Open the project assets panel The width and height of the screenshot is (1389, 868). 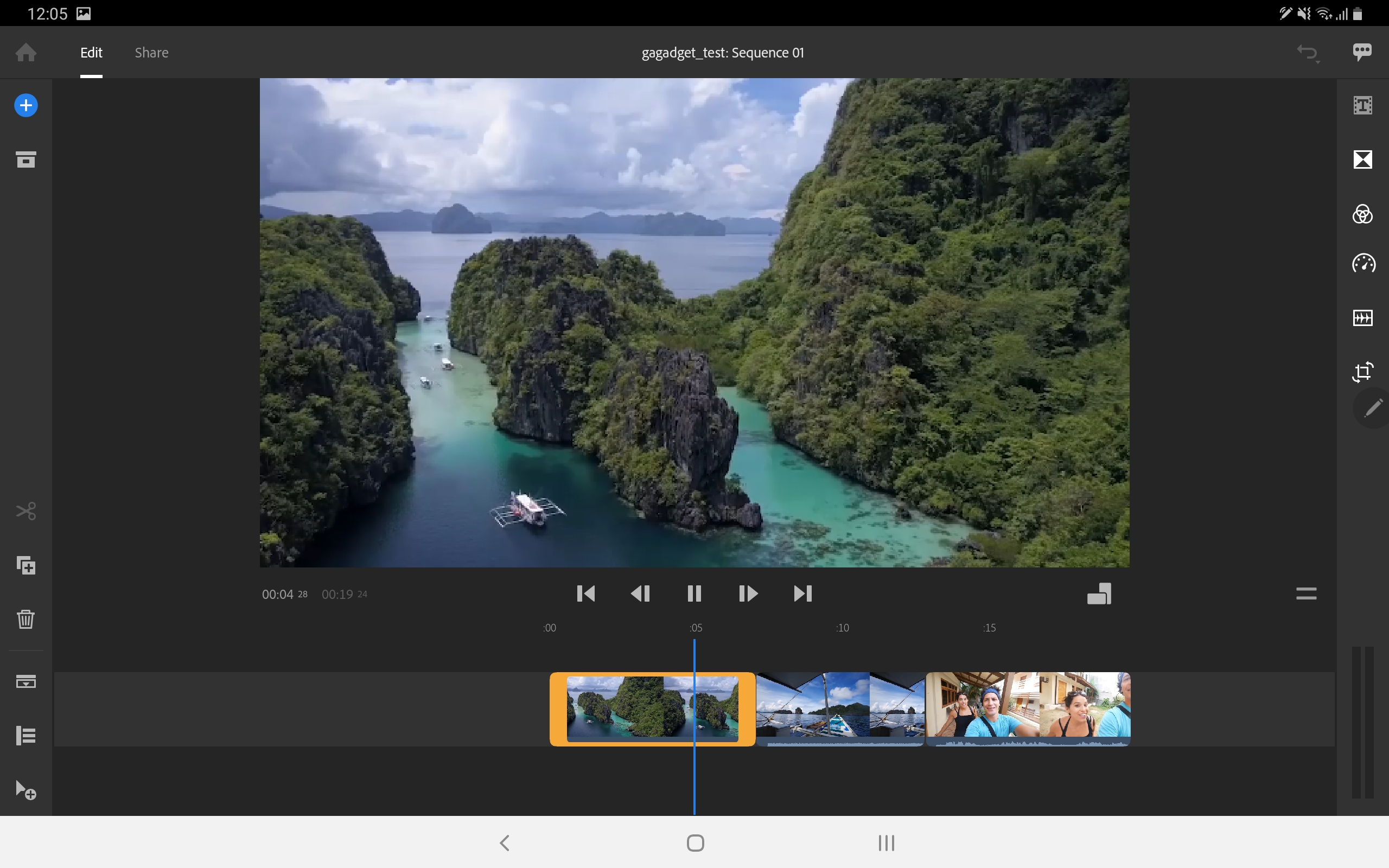[26, 159]
